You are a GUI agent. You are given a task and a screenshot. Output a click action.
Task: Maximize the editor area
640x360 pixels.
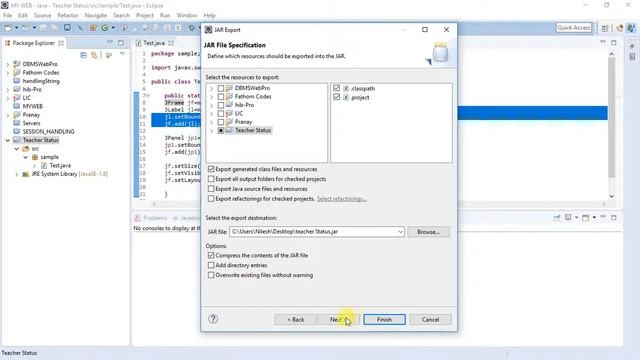[614, 42]
